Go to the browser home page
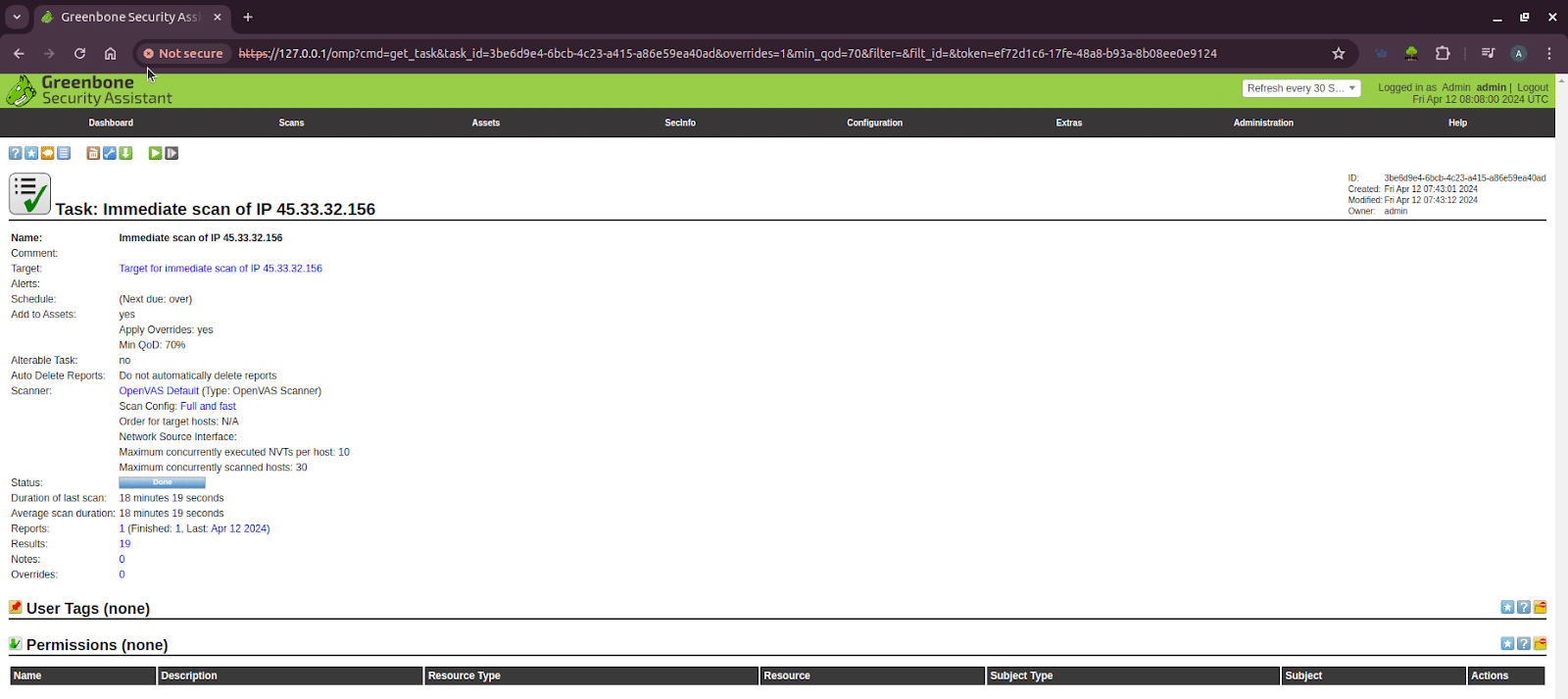Viewport: 1568px width, 699px height. [x=111, y=54]
